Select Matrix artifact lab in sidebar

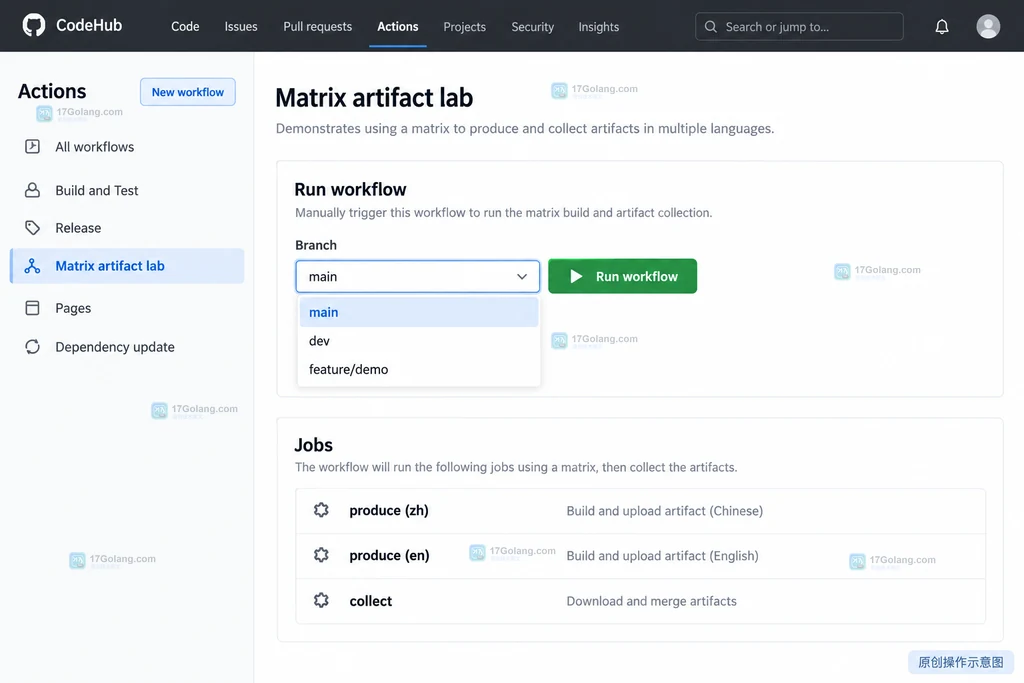tap(127, 266)
